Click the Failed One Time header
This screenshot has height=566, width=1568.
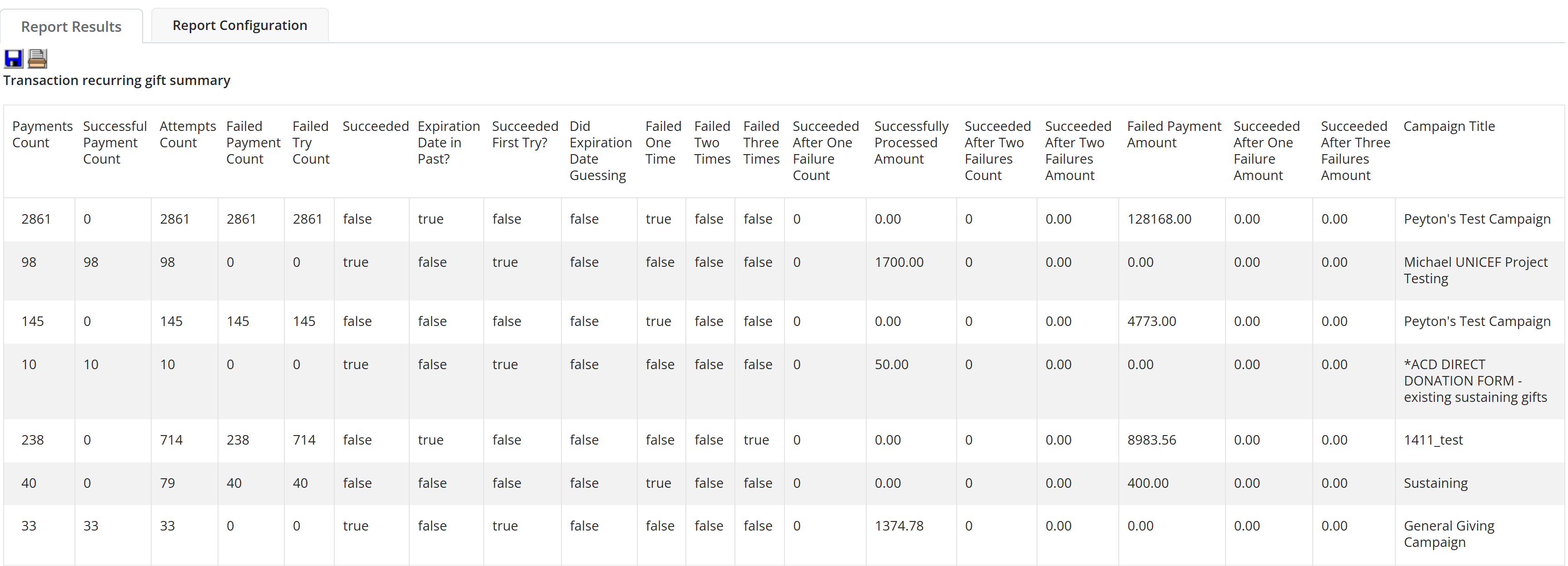[x=663, y=143]
